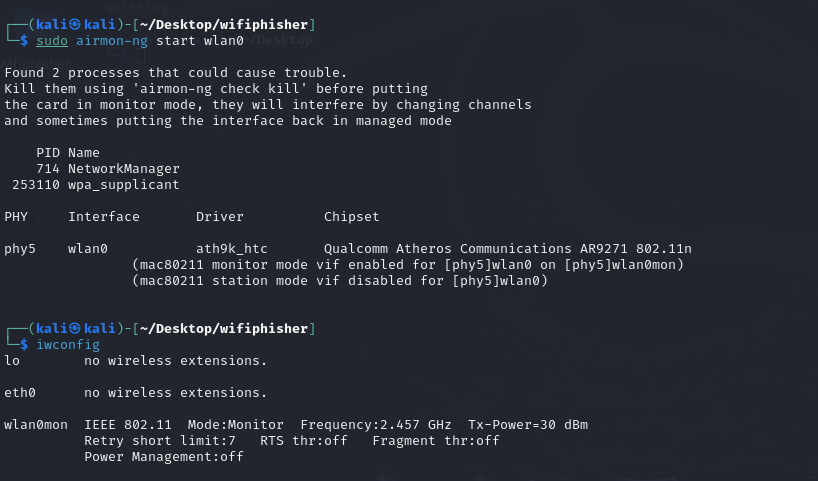The height and width of the screenshot is (481, 818).
Task: Click the 'phy5' entry under PHY column
Action: tap(20, 249)
